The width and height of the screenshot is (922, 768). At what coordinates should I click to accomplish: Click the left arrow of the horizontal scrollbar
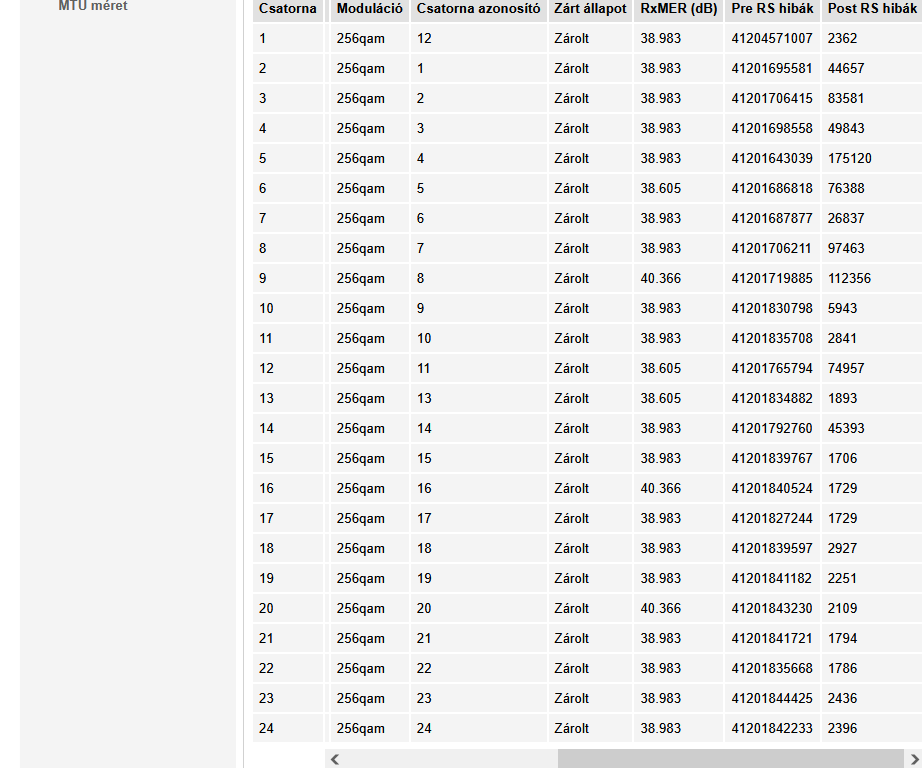coord(335,759)
